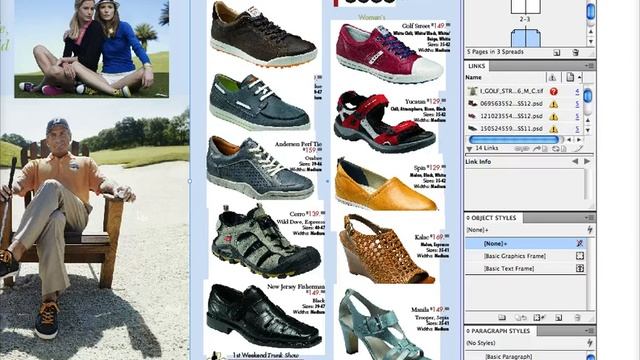
Task: Click the Update Link button
Action: 559,149
